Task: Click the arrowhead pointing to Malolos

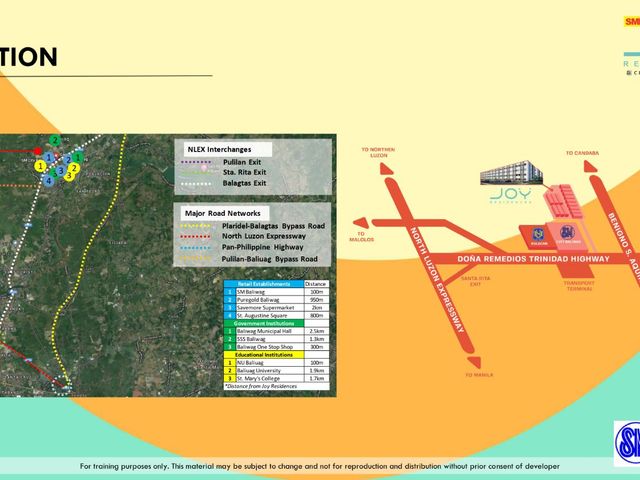Action: [361, 223]
